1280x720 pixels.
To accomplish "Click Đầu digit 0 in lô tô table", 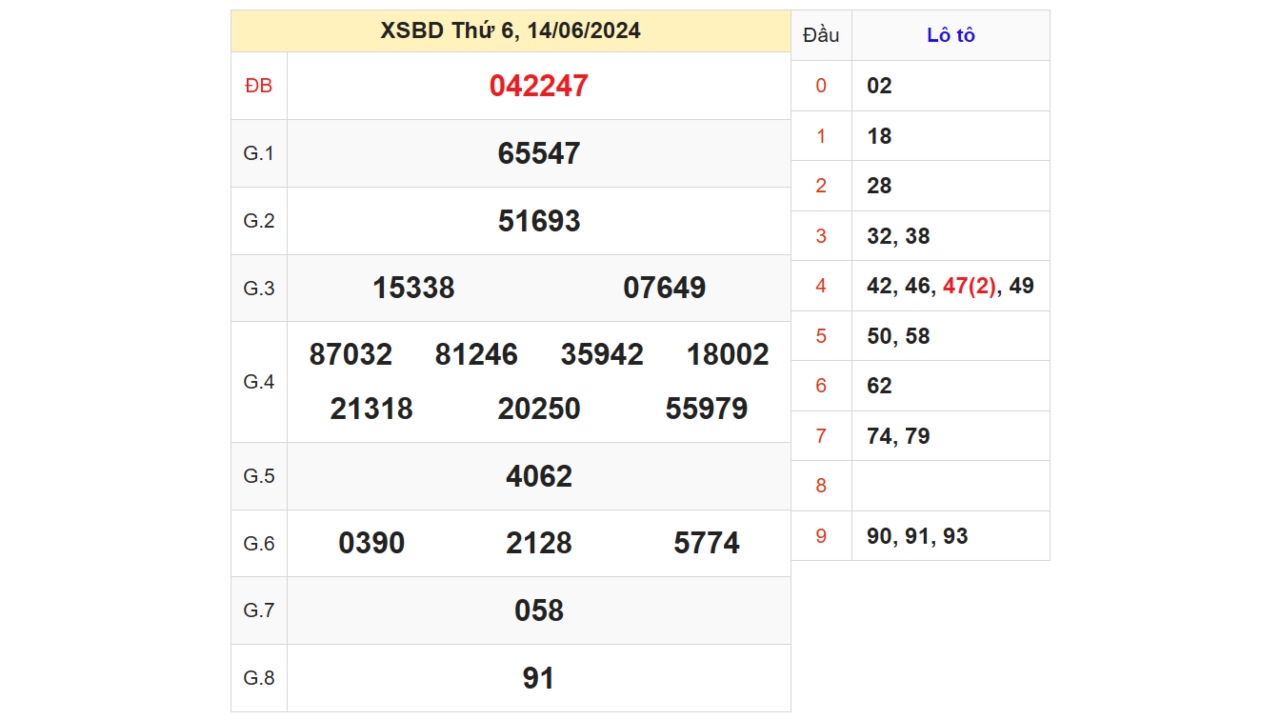I will coord(821,86).
